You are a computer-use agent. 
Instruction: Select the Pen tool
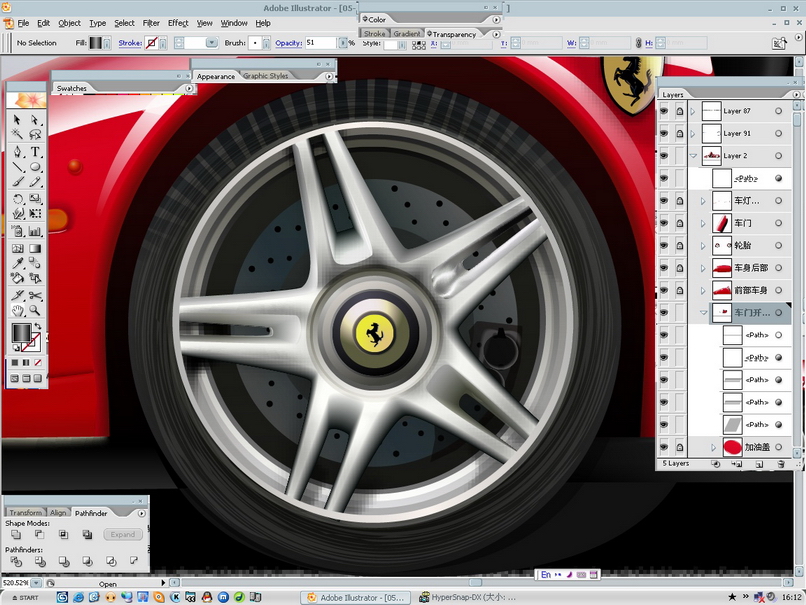(x=17, y=152)
